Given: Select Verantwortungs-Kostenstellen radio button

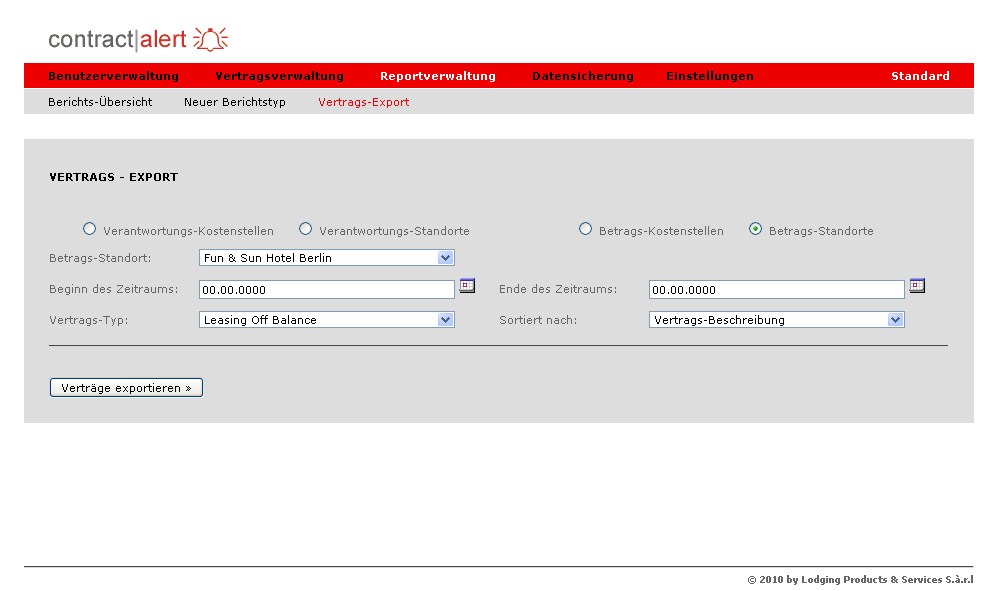Looking at the screenshot, I should 90,229.
